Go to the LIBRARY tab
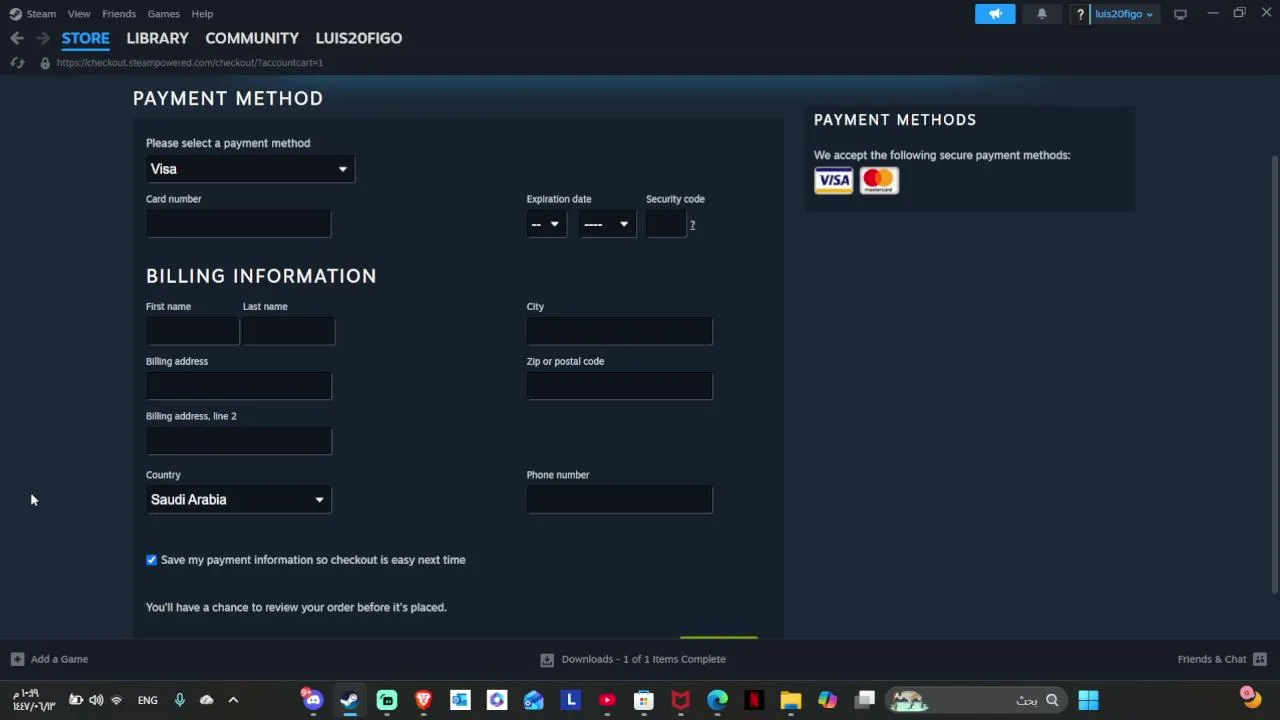The image size is (1280, 720). click(157, 38)
